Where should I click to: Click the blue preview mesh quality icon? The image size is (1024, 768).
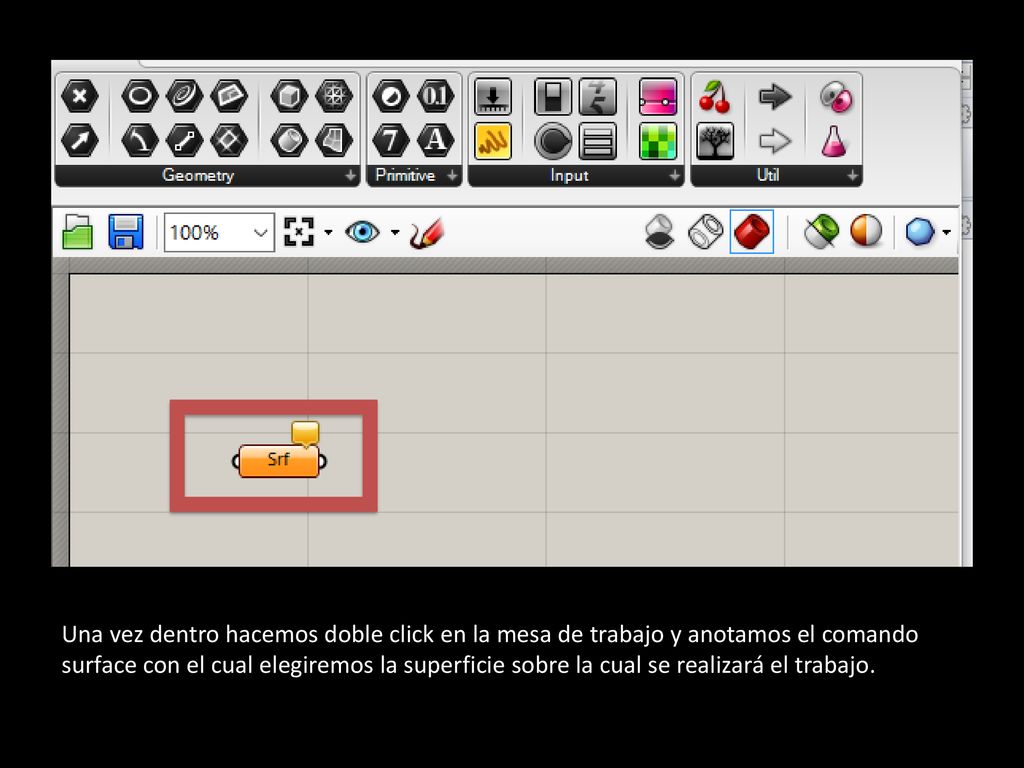click(x=920, y=232)
